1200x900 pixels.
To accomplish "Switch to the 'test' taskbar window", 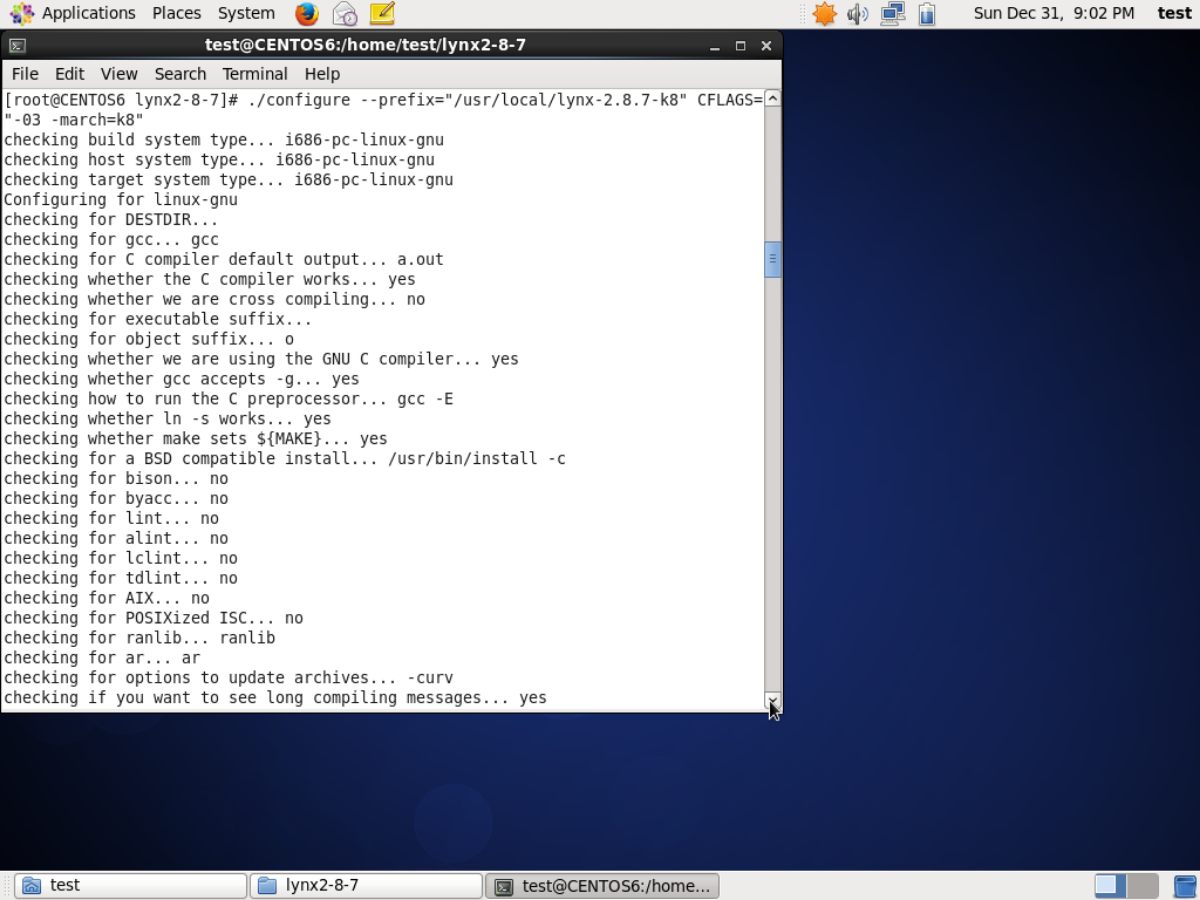I will point(131,886).
